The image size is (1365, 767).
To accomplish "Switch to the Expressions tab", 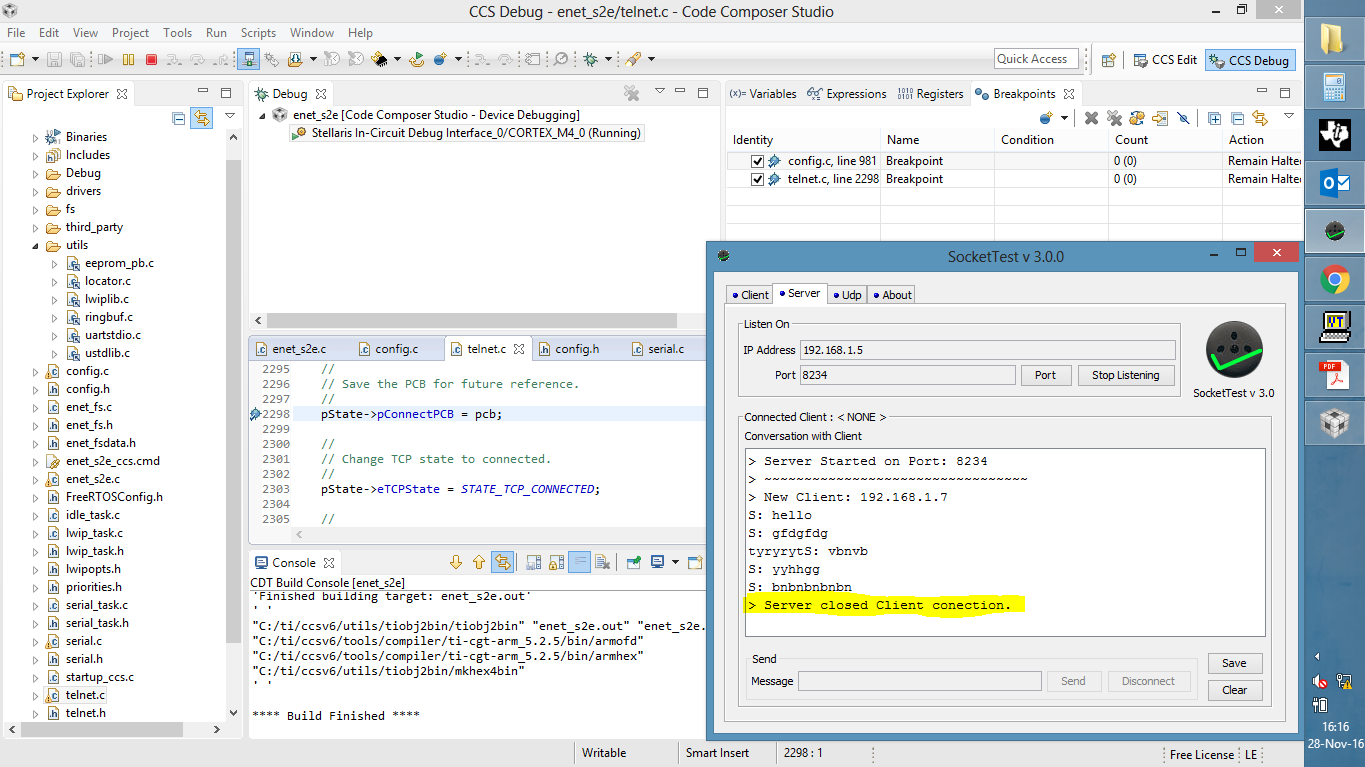I will 846,94.
